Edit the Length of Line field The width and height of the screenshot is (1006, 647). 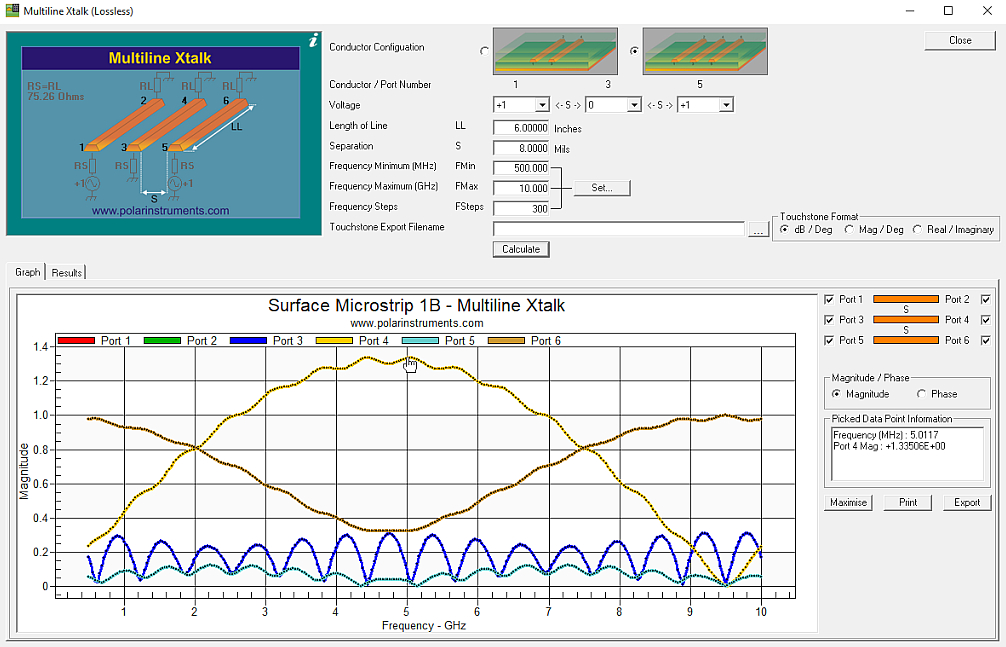521,128
